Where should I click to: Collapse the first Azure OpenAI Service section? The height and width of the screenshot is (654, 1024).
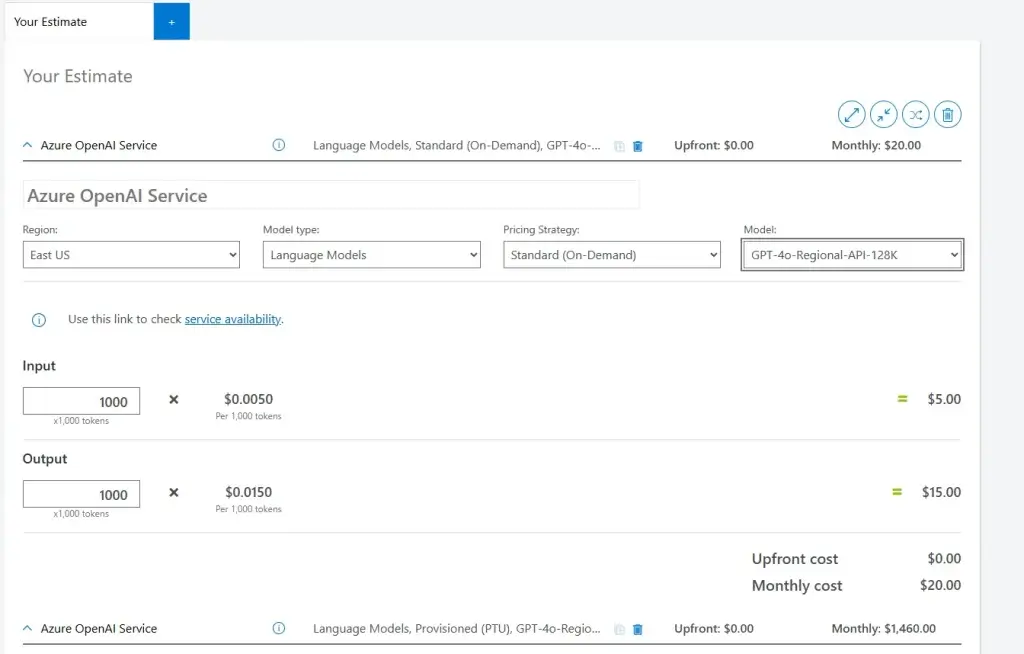coord(27,145)
